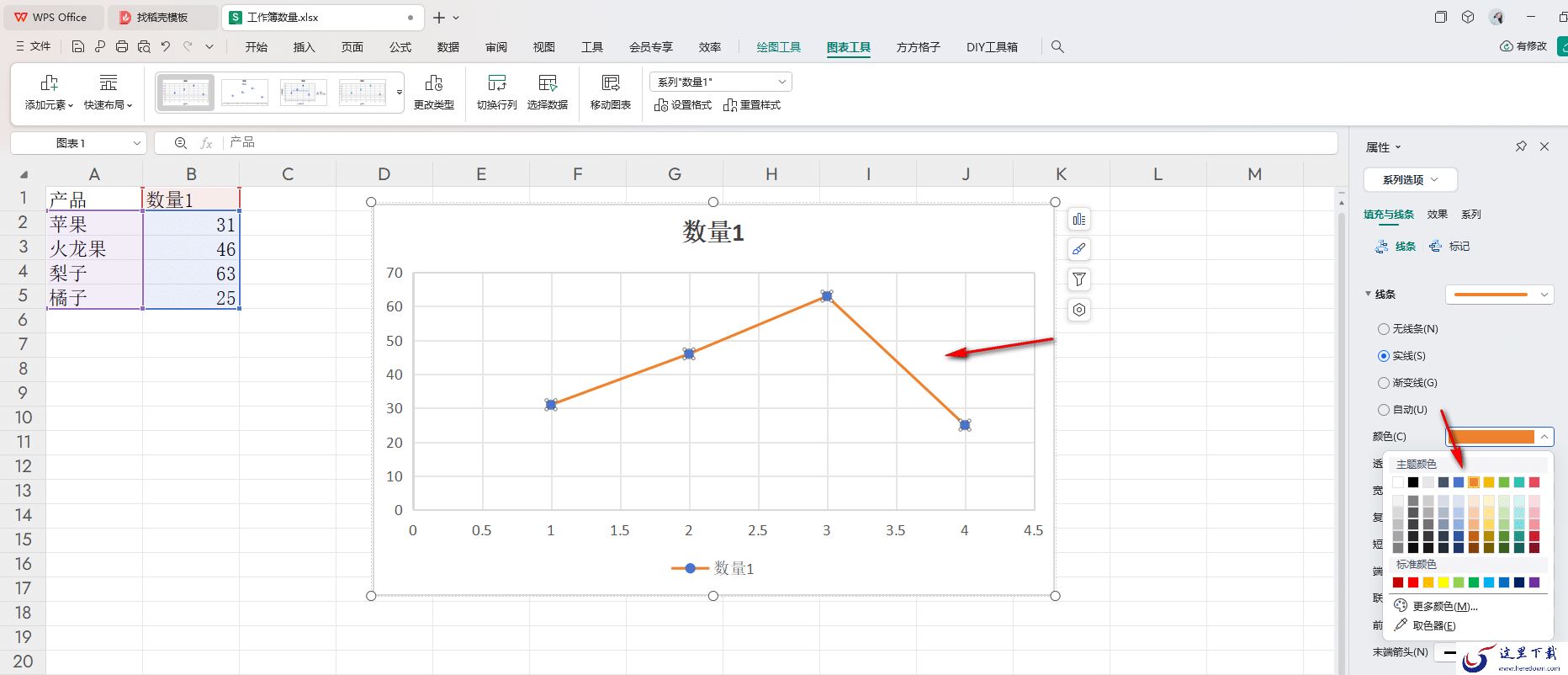
Task: Click the Undo arrow icon
Action: pos(166,47)
